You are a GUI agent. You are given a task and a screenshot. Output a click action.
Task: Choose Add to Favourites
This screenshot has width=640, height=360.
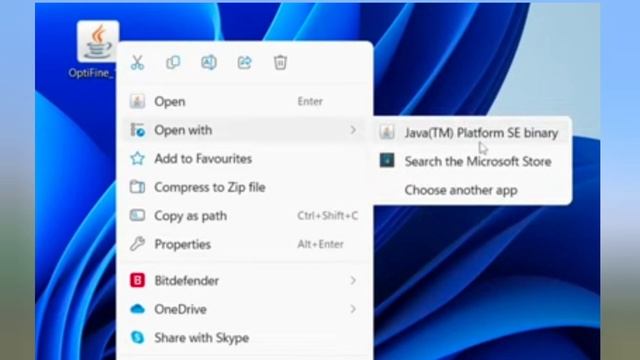point(244,159)
